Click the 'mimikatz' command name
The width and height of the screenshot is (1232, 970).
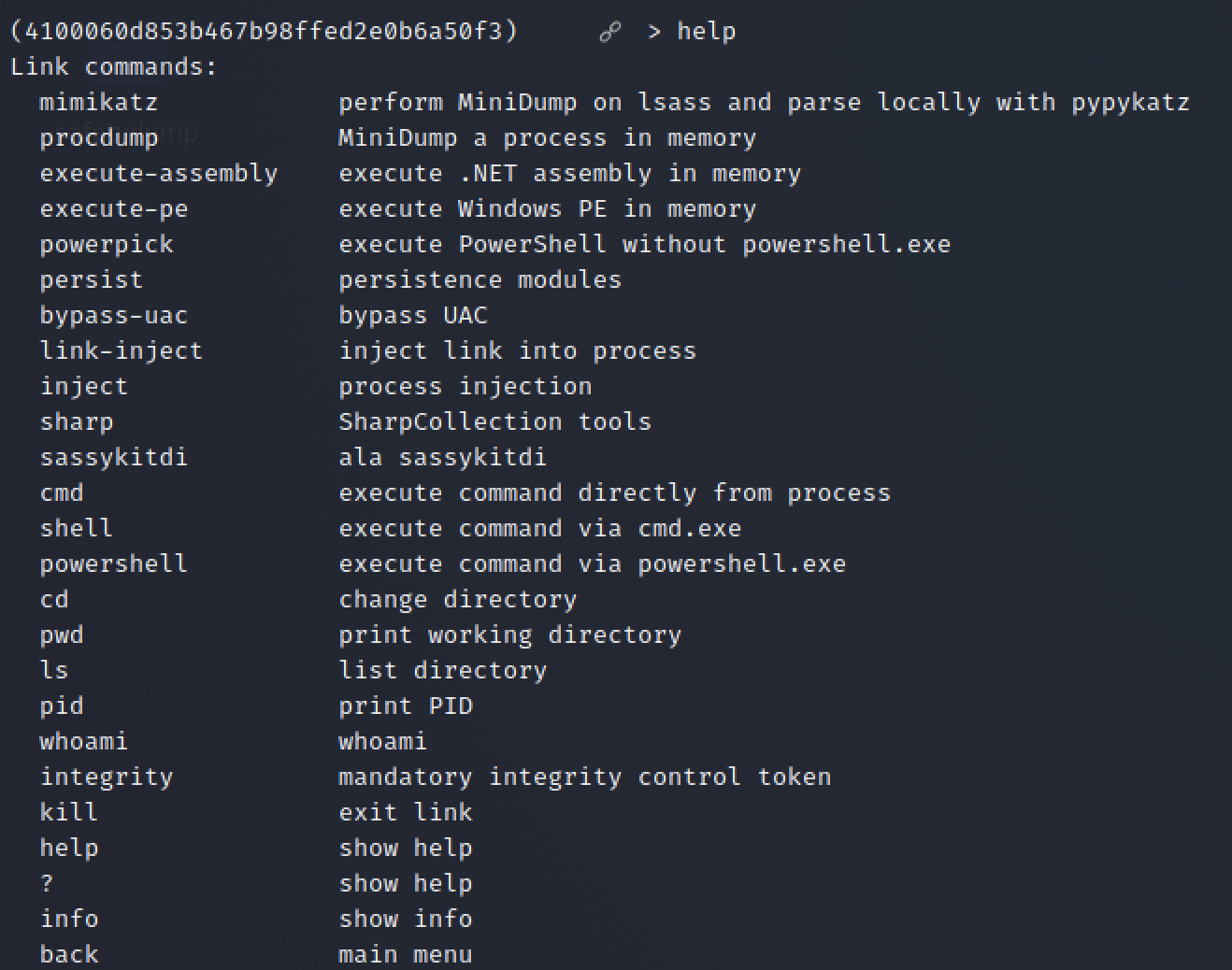(98, 103)
